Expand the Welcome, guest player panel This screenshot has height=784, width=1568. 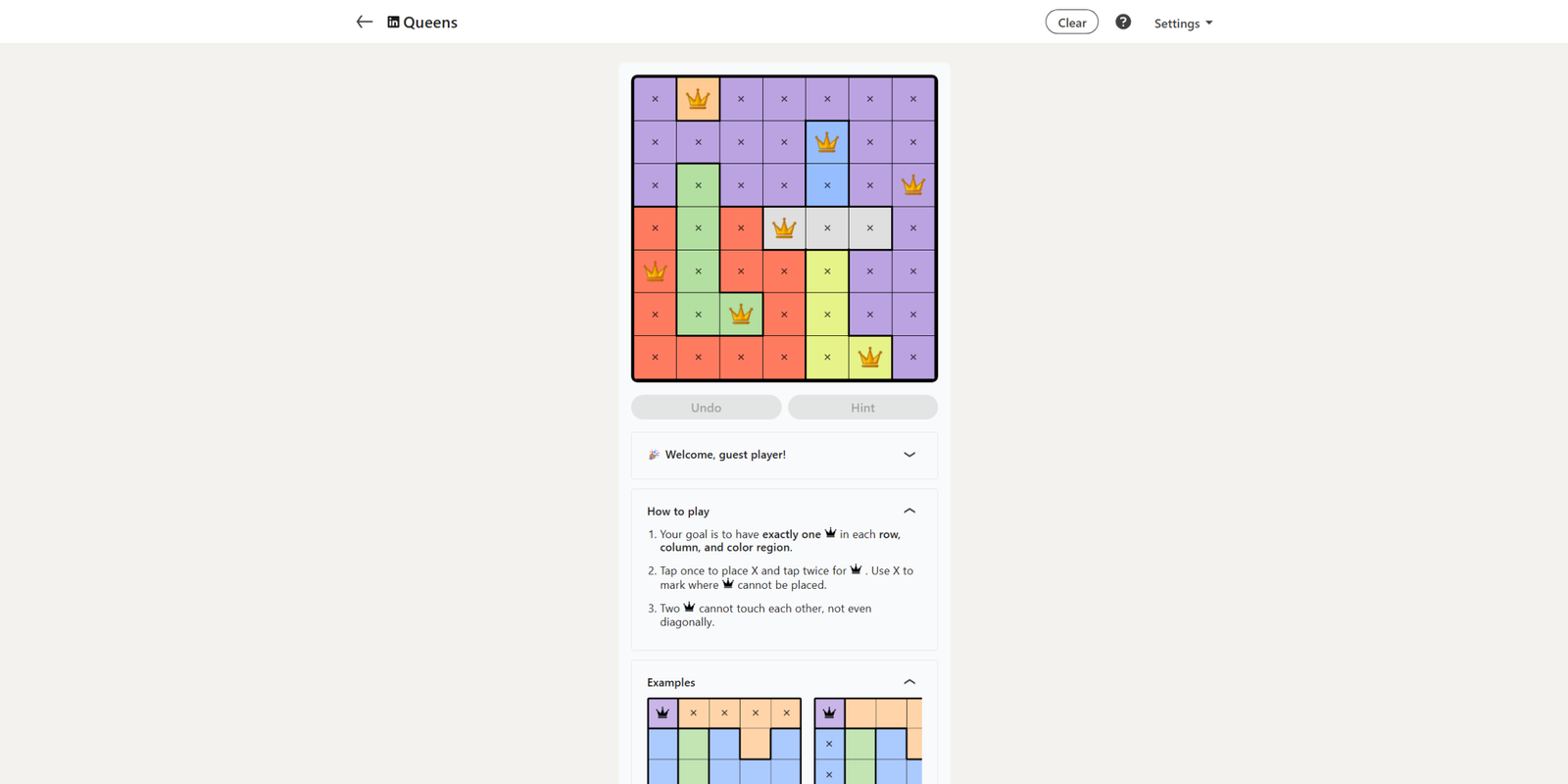909,455
